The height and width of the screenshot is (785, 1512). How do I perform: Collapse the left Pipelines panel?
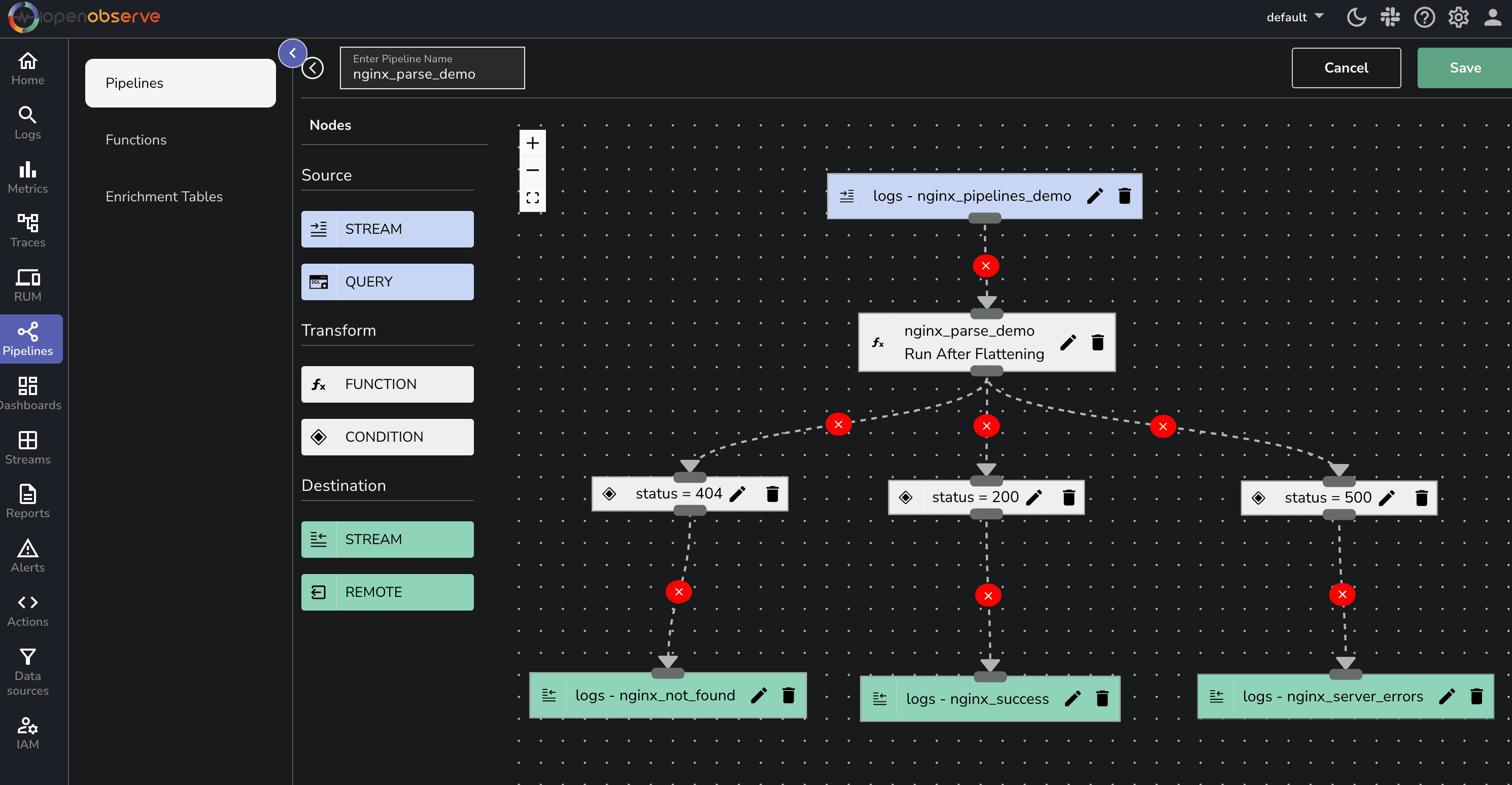[292, 53]
